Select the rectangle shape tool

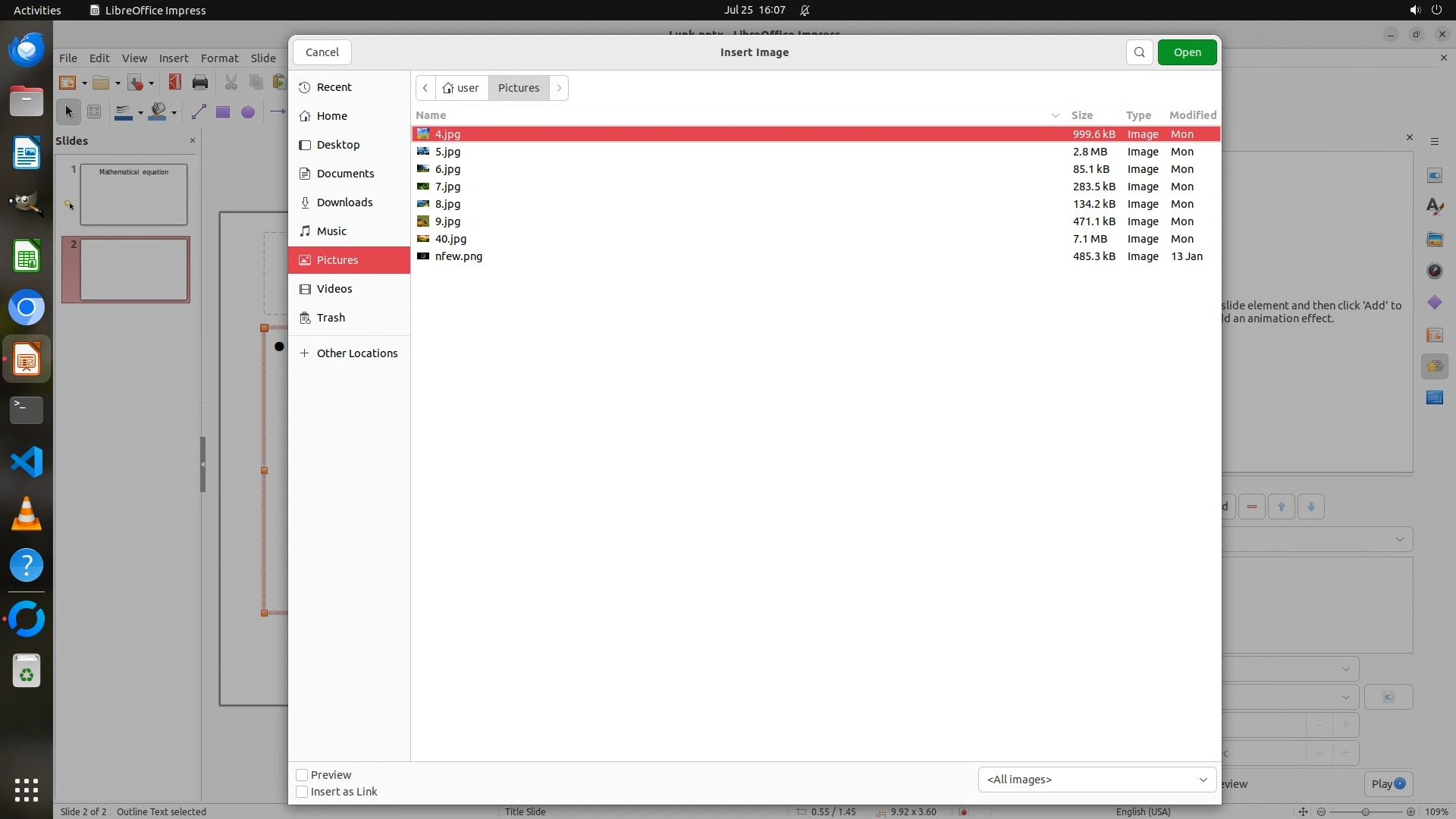223,112
